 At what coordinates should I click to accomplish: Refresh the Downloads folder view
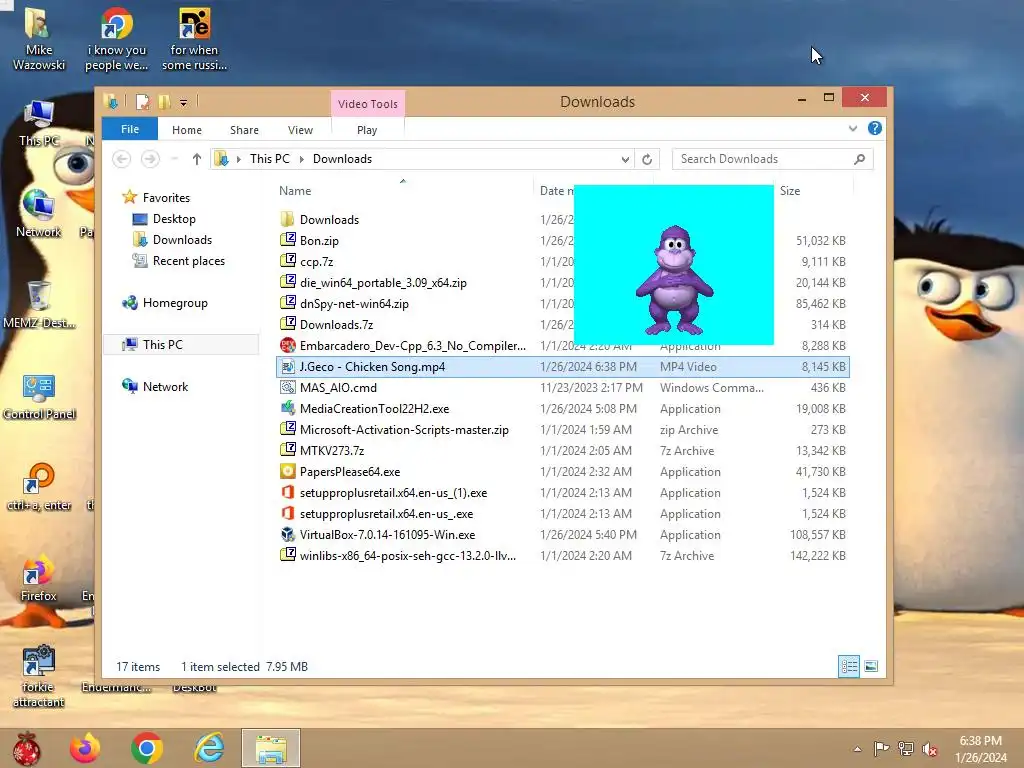click(x=647, y=159)
